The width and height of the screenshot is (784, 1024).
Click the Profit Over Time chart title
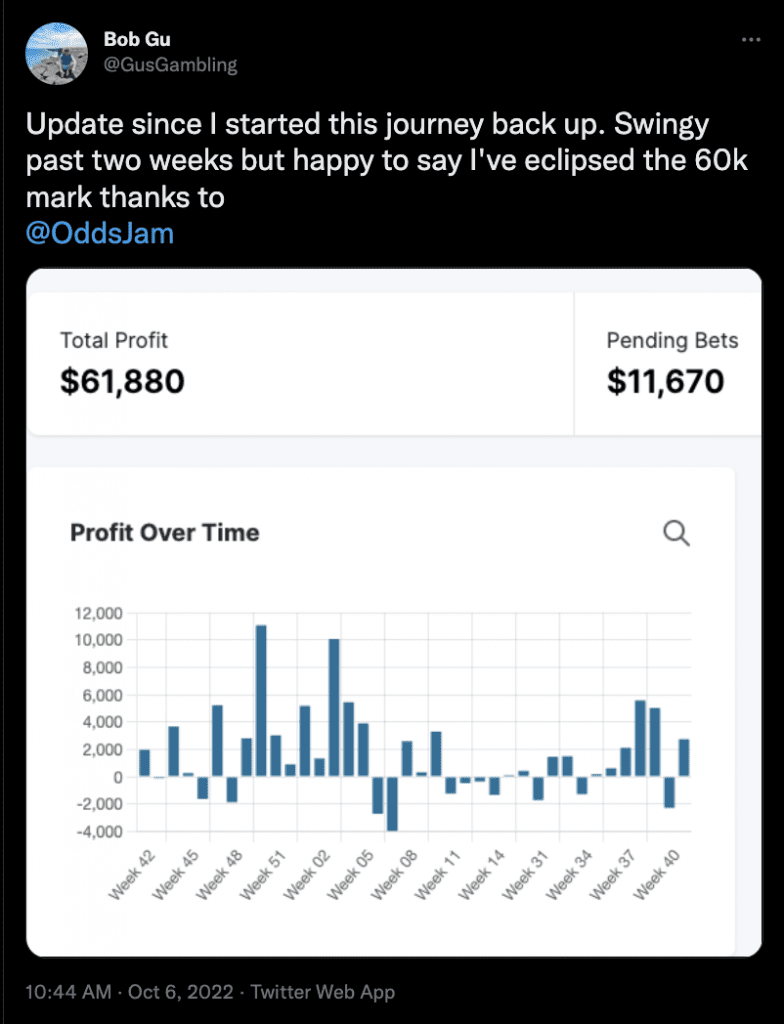(165, 533)
